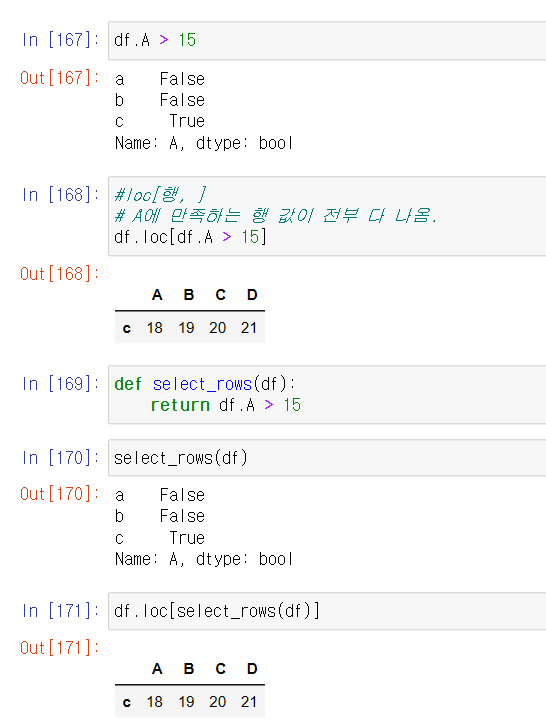Click 'return df.A > 15' line
The width and height of the screenshot is (546, 726).
click(x=226, y=405)
